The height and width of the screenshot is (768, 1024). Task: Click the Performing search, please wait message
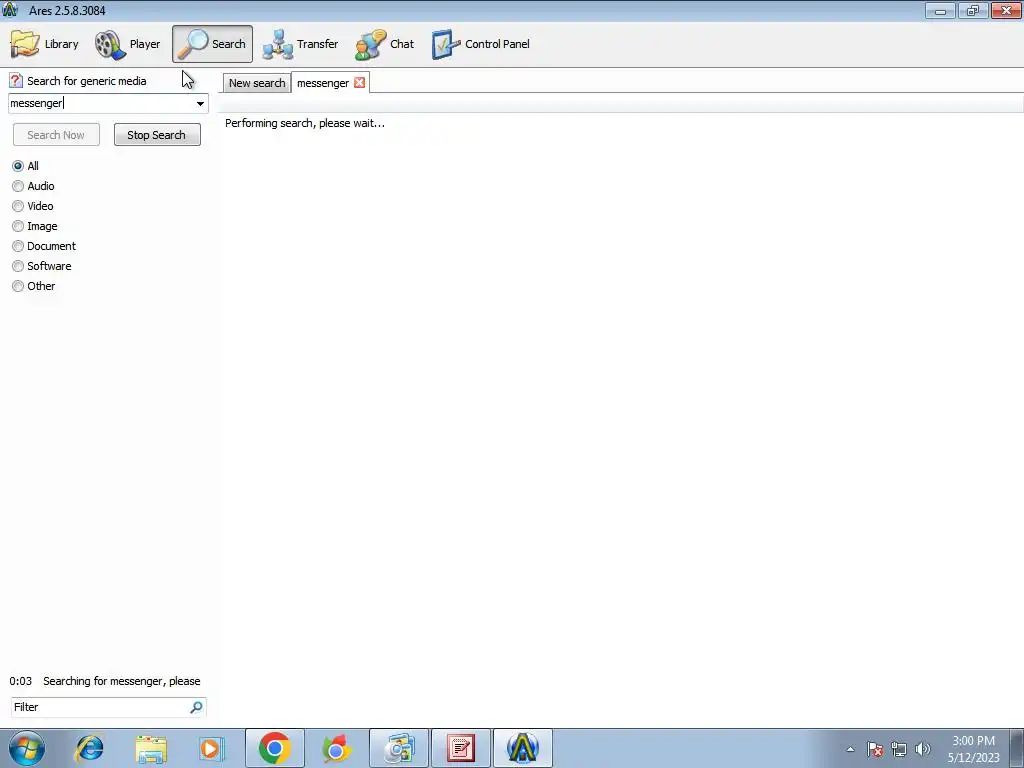click(305, 123)
